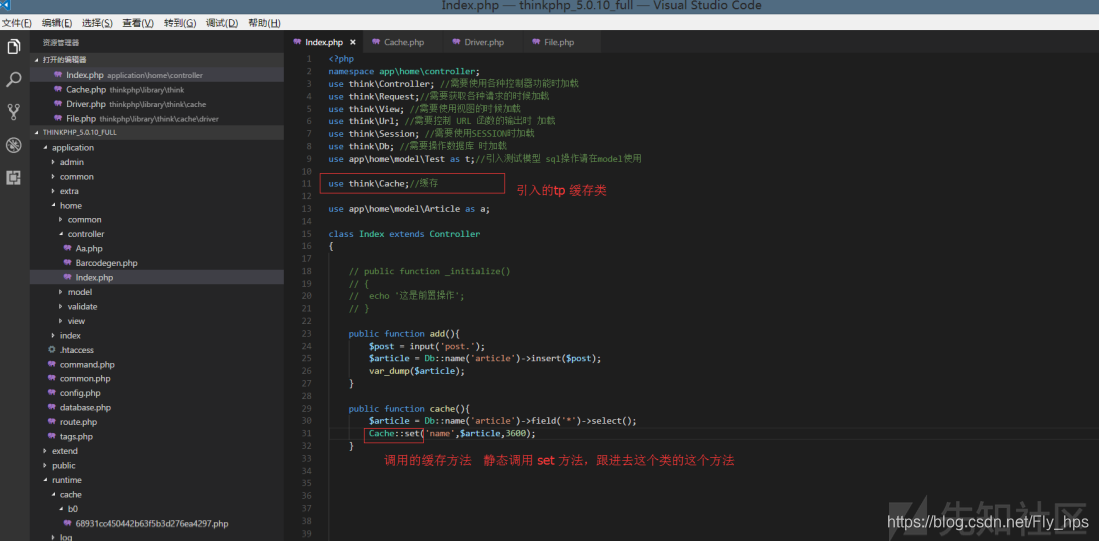Click the 'var_dump($article);' code line
Screen dimensions: 1099x541
(417, 371)
